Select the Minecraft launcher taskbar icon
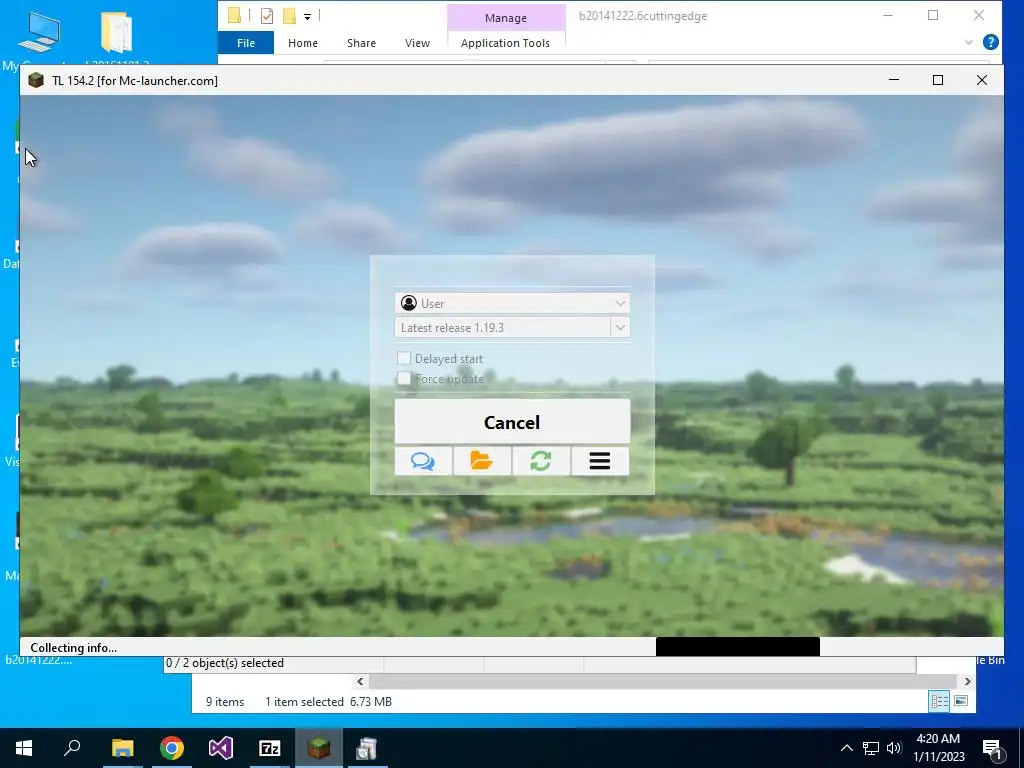Screen dimensions: 1024x768 point(319,748)
